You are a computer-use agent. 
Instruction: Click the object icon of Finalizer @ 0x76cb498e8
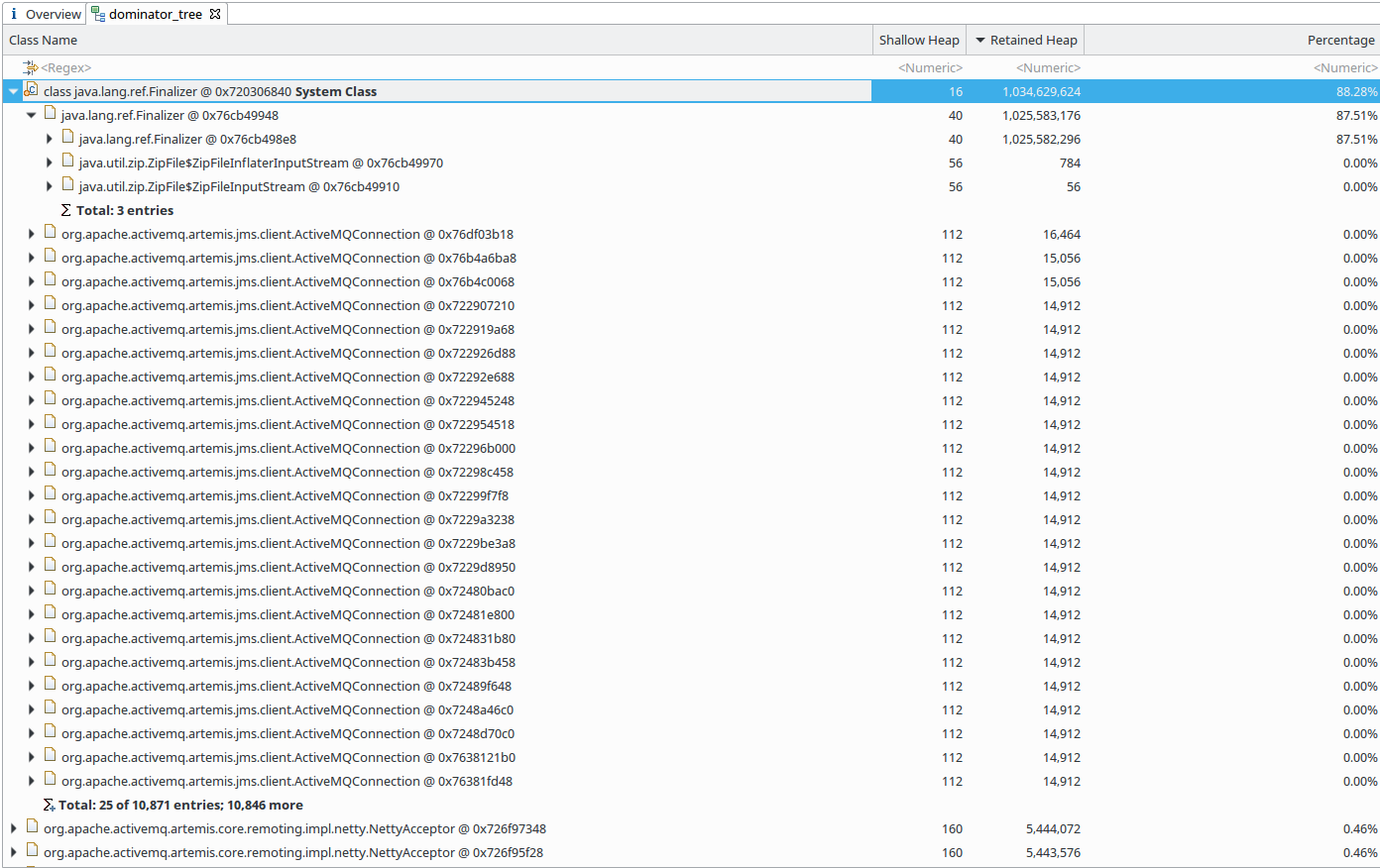[67, 138]
